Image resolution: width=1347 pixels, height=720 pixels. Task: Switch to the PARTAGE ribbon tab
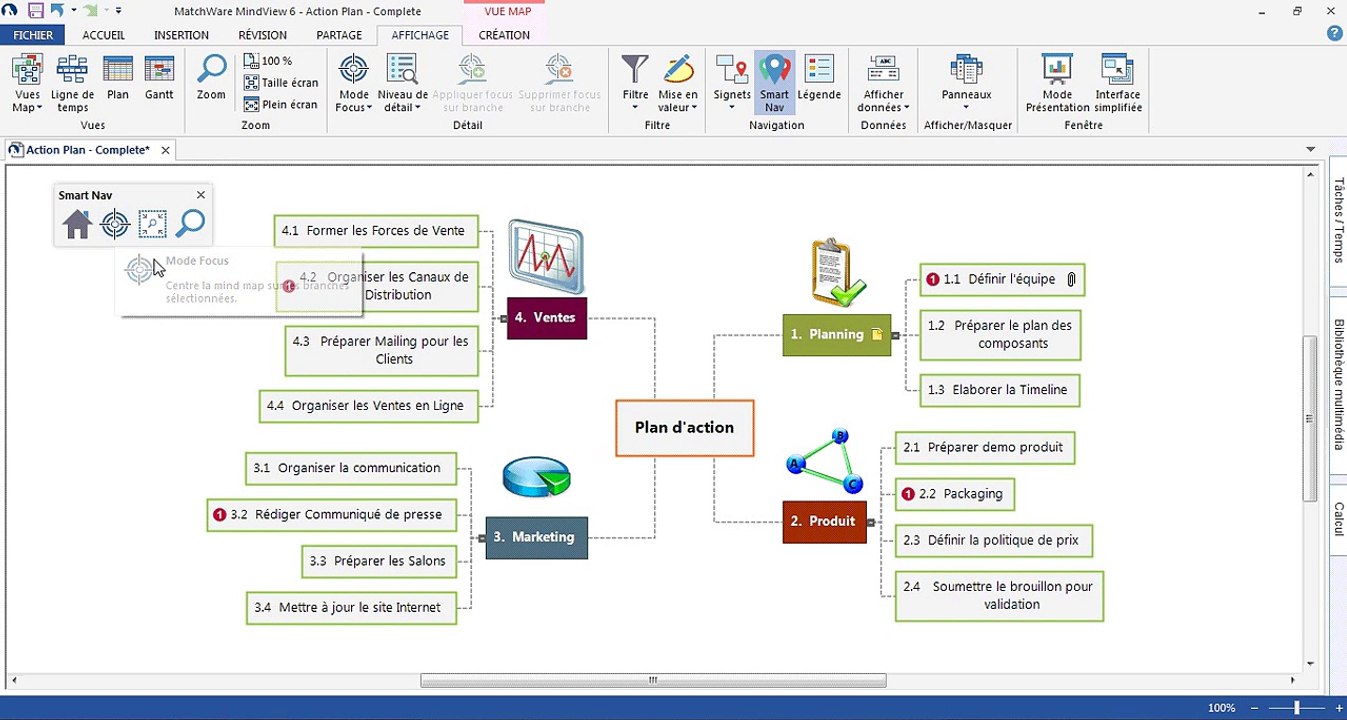tap(339, 35)
